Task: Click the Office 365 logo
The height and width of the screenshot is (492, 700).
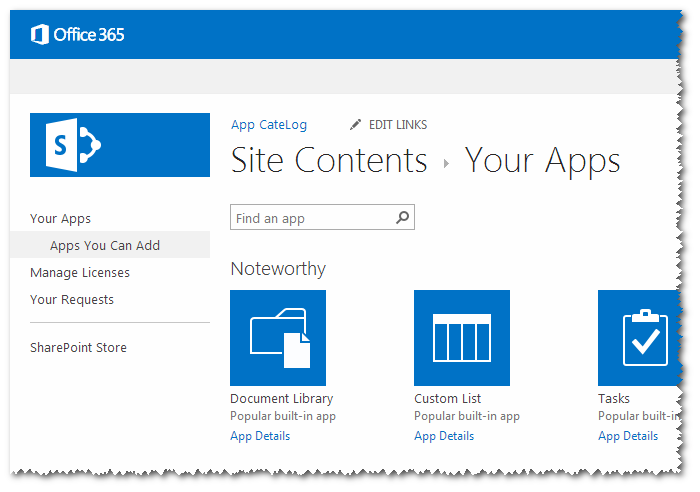Action: click(x=77, y=34)
